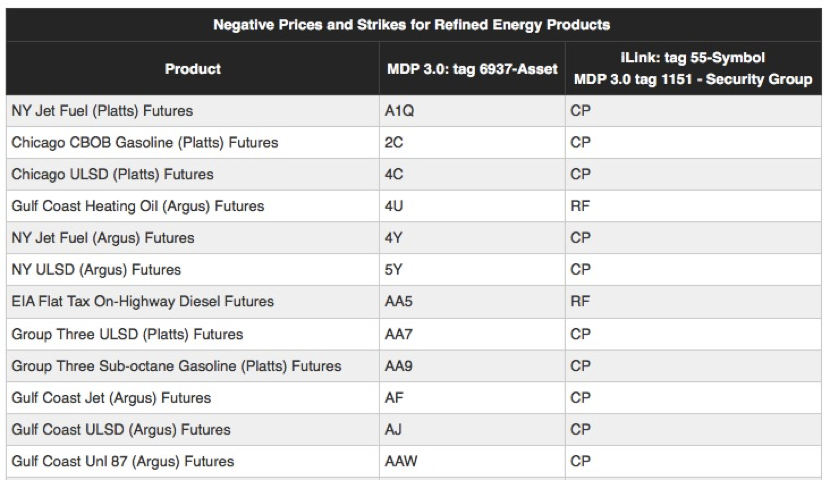Viewport: 830px width, 480px height.
Task: Click the MDP 3.0 tag 6937-Asset header
Action: pyautogui.click(x=470, y=69)
